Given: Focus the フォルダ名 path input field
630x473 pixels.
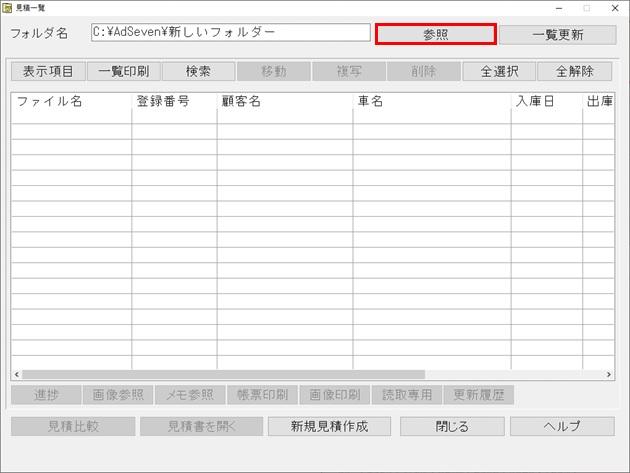Looking at the screenshot, I should click(231, 32).
